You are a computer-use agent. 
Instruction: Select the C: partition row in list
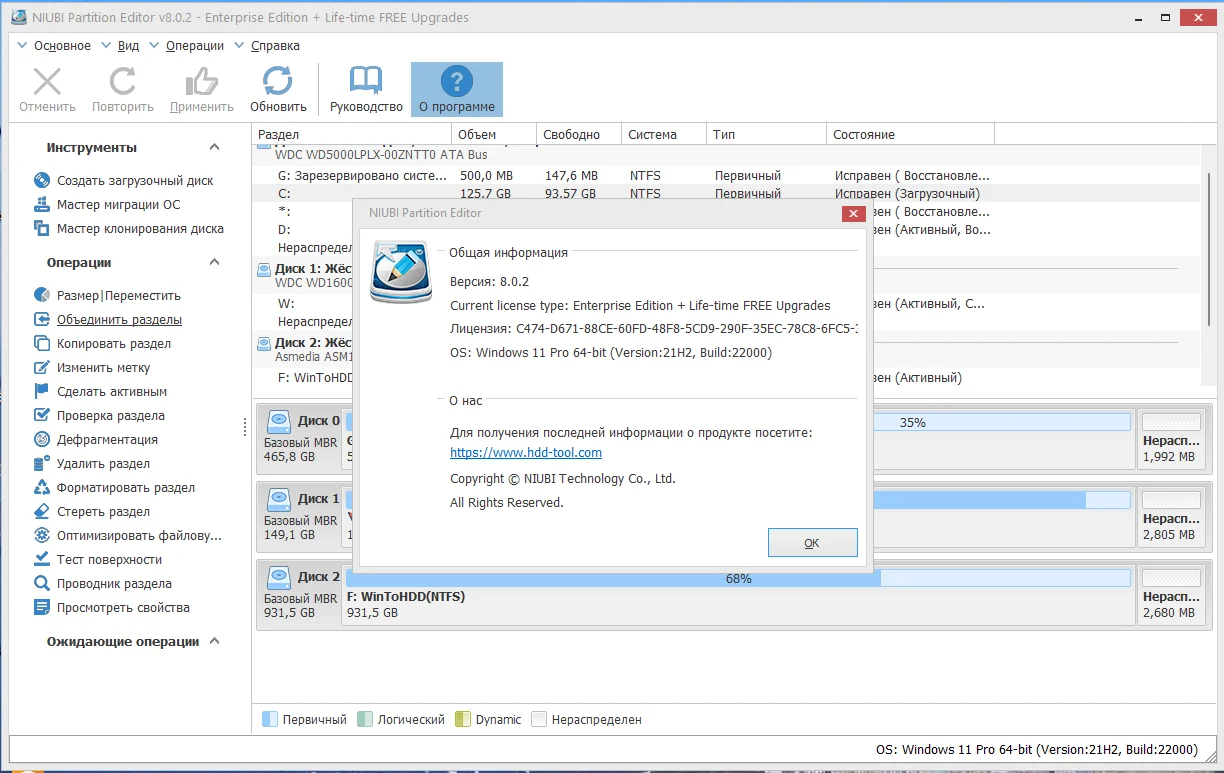(x=726, y=194)
